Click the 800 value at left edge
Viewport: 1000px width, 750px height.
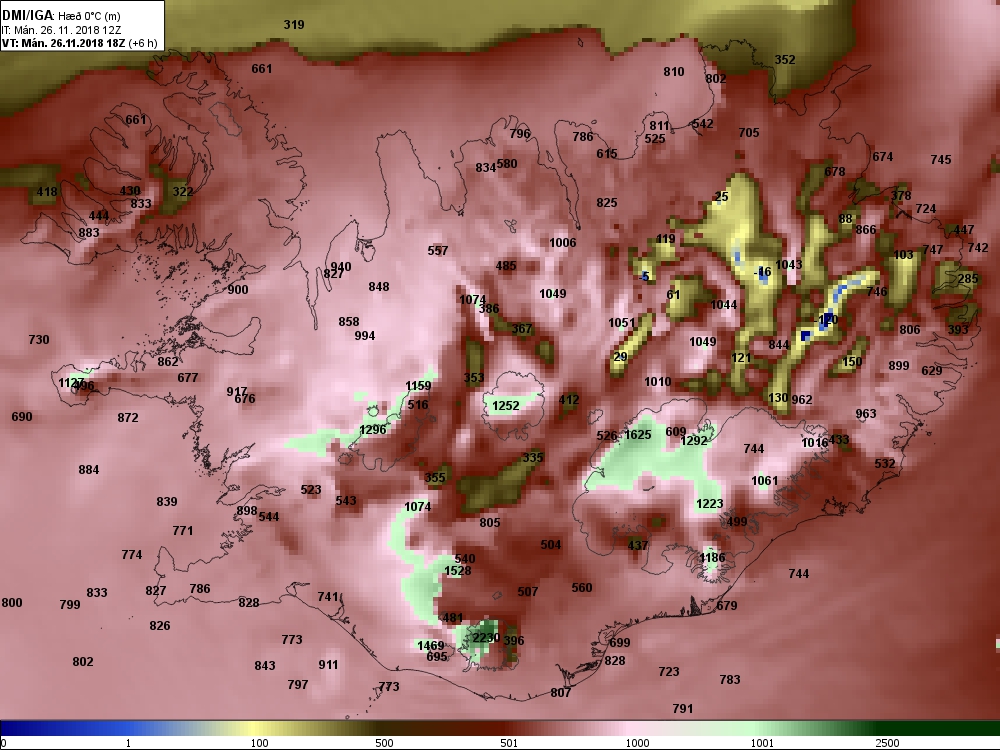[x=12, y=603]
